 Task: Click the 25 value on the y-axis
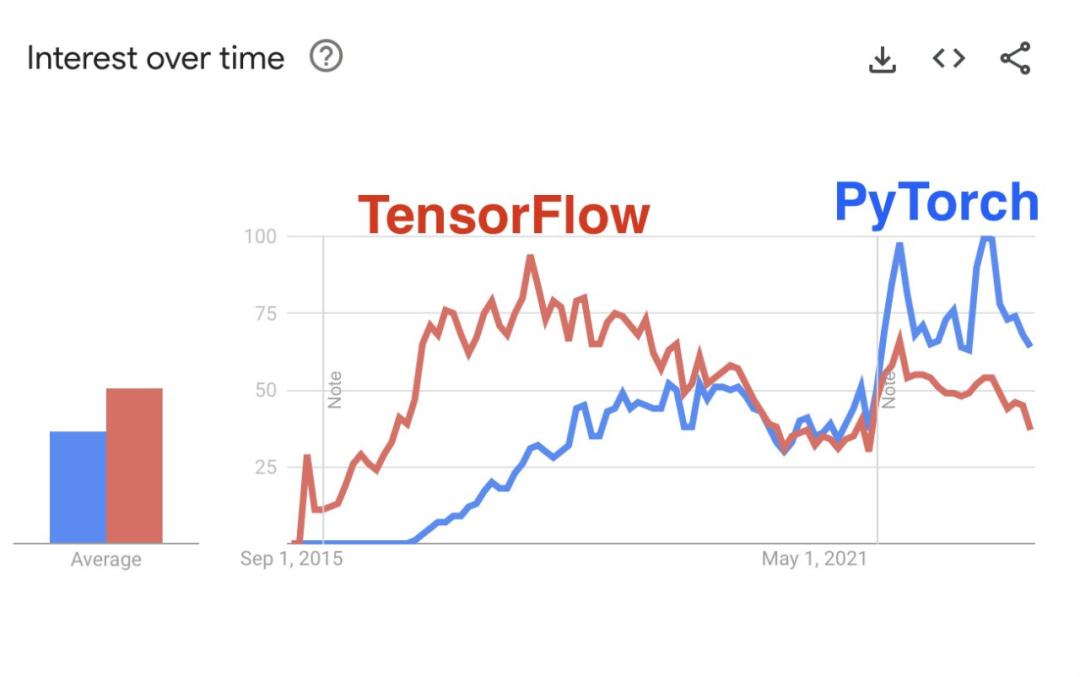(265, 467)
